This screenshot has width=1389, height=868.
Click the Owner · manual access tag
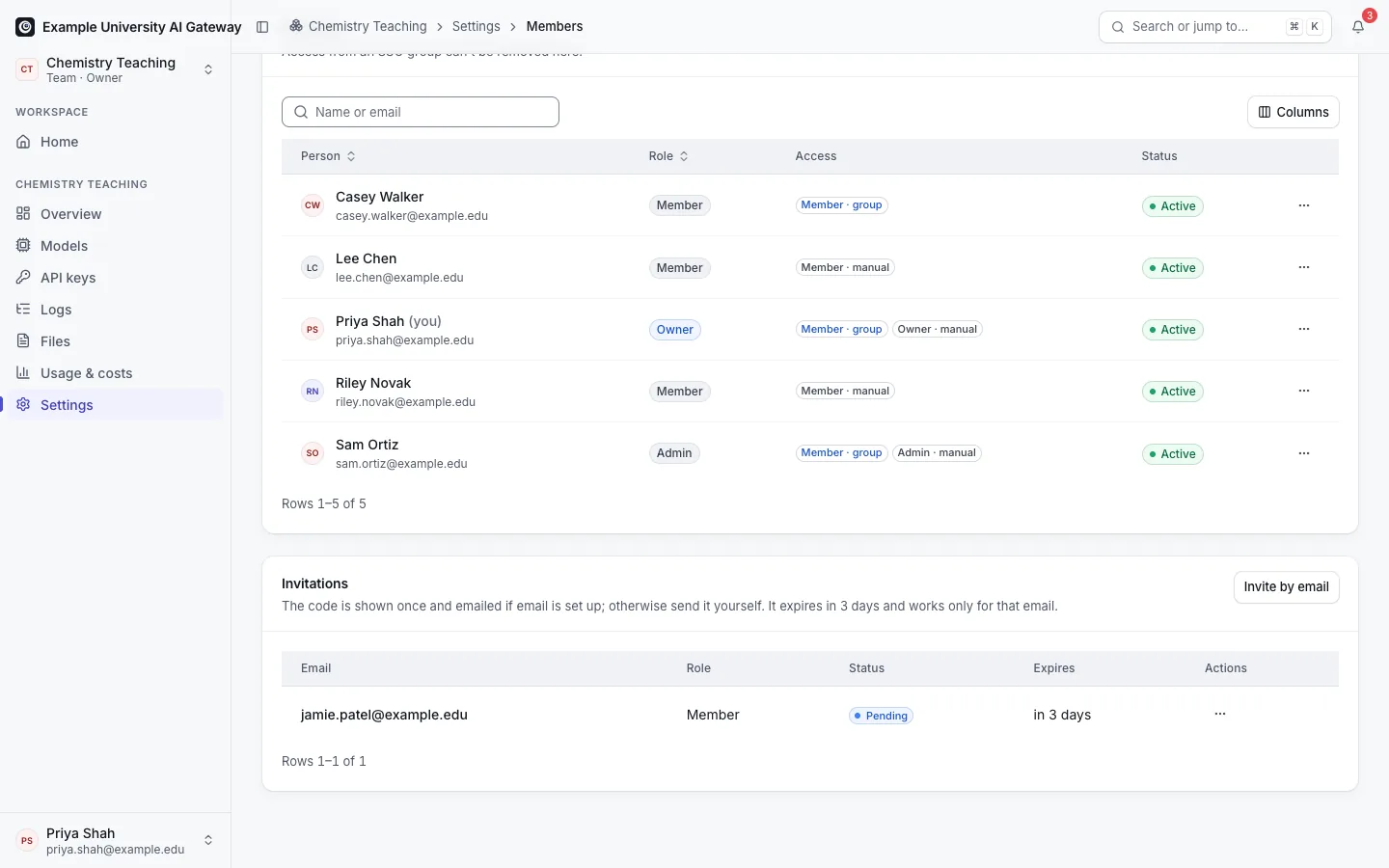click(x=937, y=330)
